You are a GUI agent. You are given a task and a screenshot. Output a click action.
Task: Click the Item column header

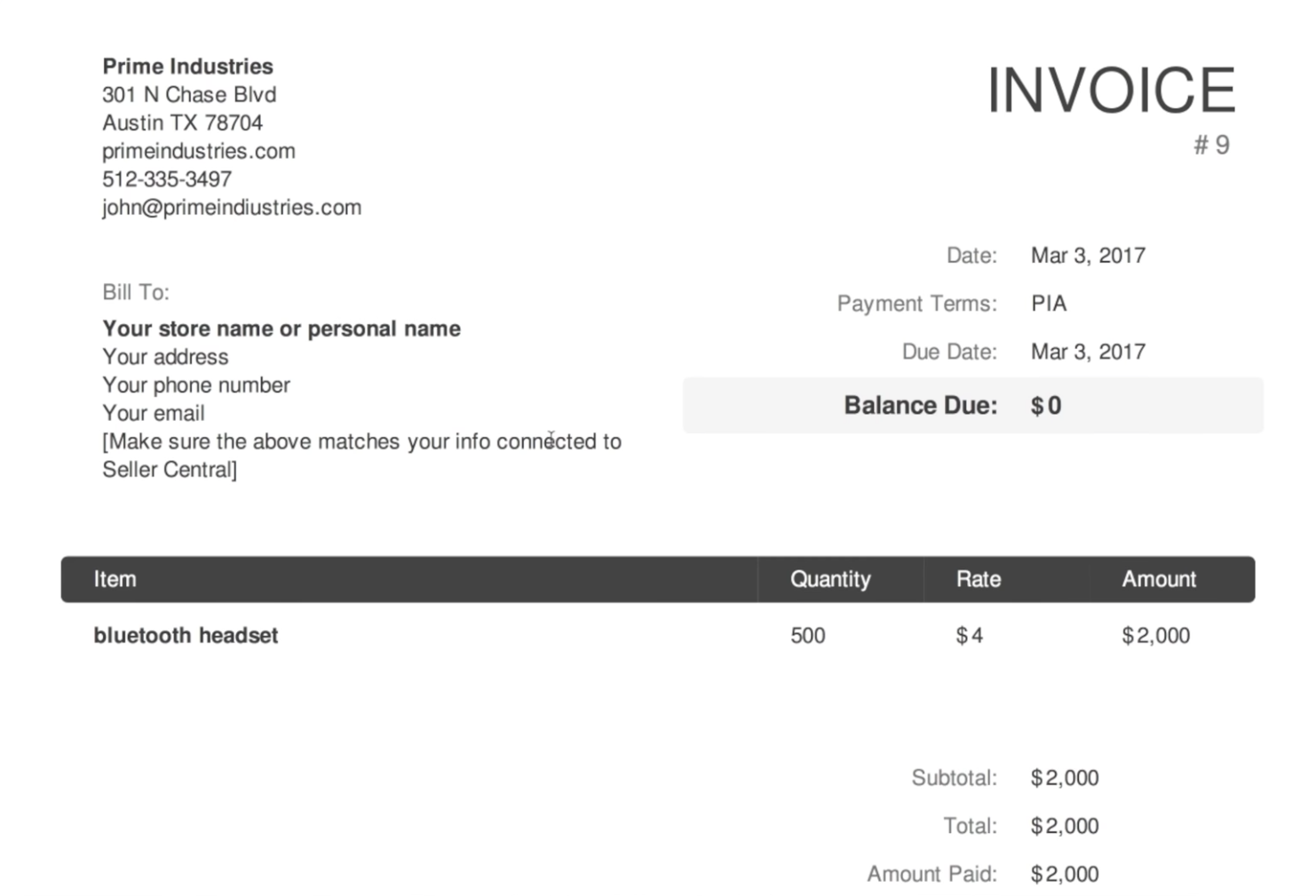(x=115, y=579)
